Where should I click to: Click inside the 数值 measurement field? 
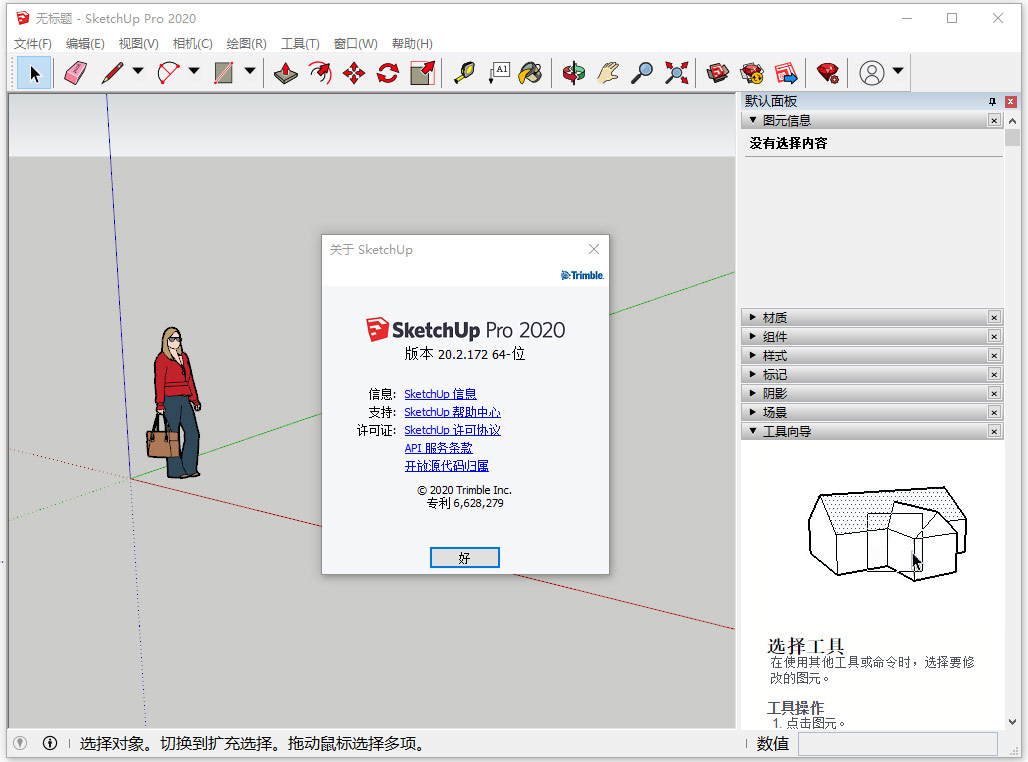[897, 744]
